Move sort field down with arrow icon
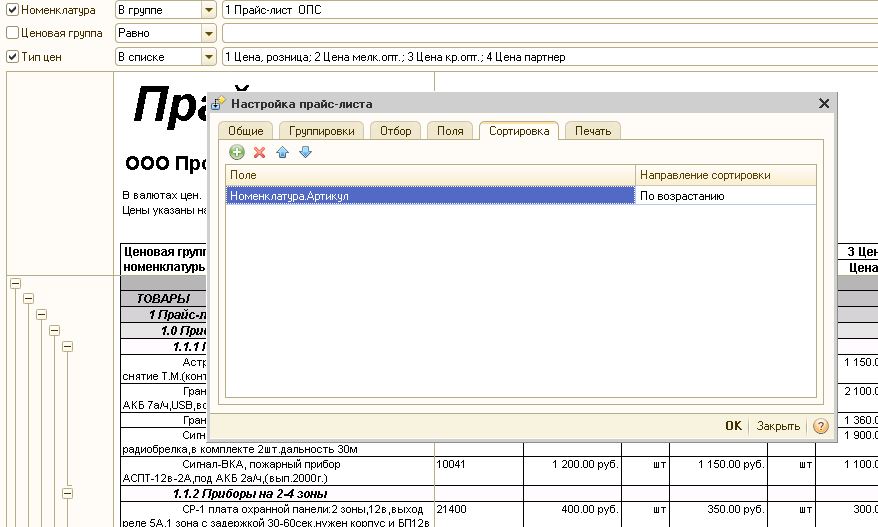Viewport: 878px width, 527px height. point(306,152)
